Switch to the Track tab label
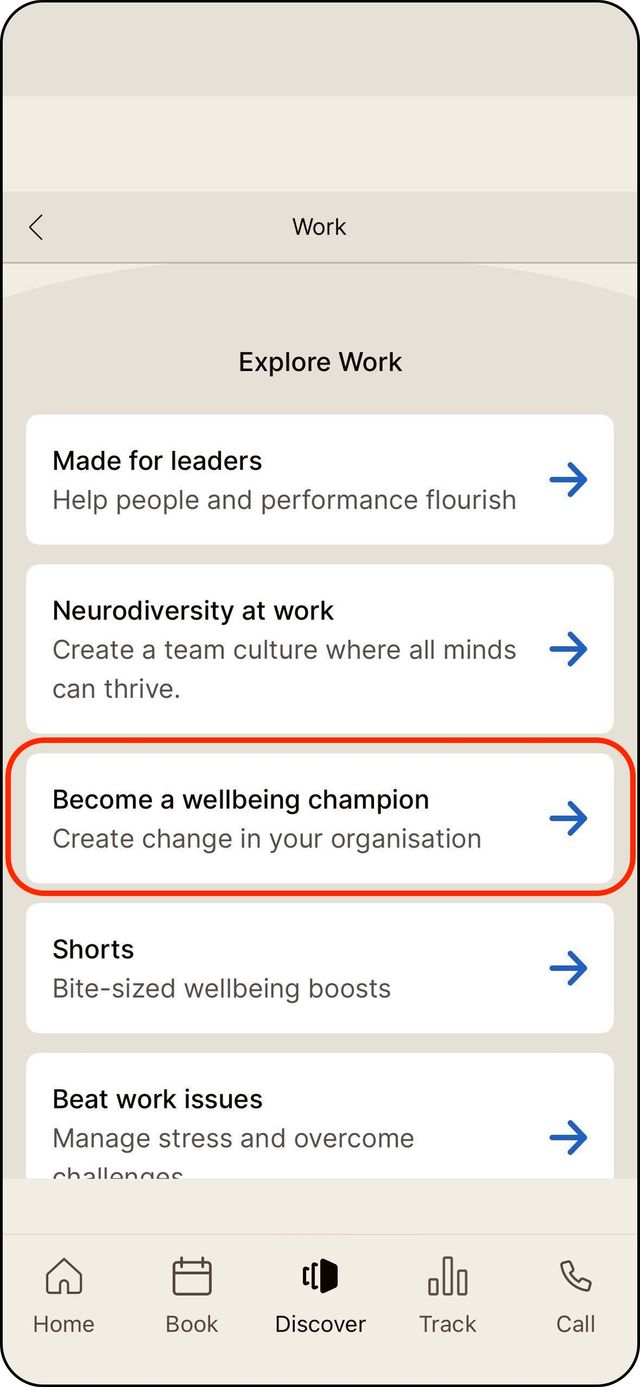Image resolution: width=640 pixels, height=1387 pixels. tap(448, 1324)
